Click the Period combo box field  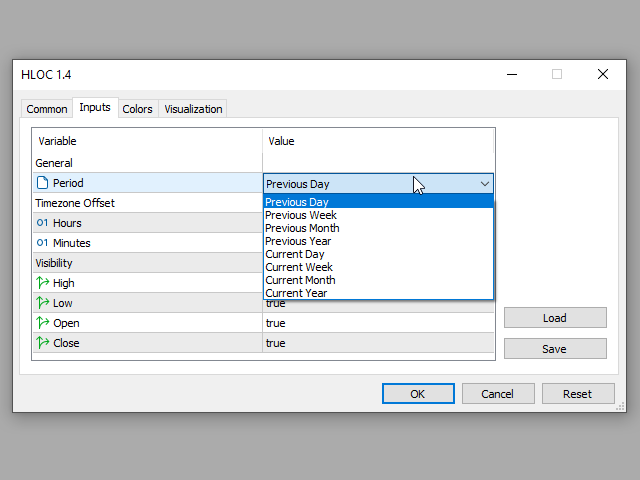(x=378, y=184)
